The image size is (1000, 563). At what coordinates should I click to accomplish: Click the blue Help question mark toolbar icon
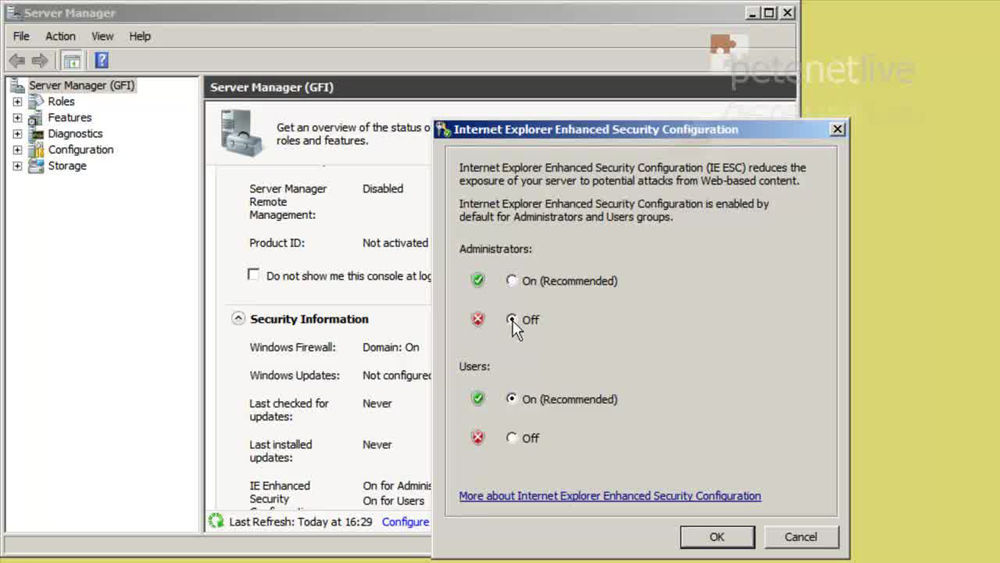coord(101,61)
